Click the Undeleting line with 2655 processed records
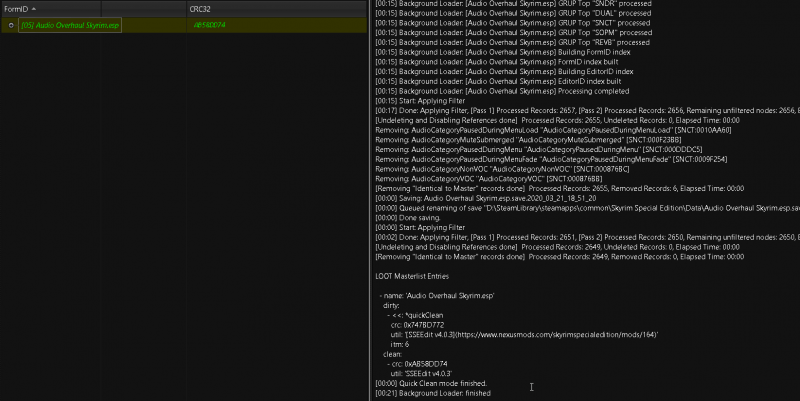The width and height of the screenshot is (800, 401). point(557,120)
